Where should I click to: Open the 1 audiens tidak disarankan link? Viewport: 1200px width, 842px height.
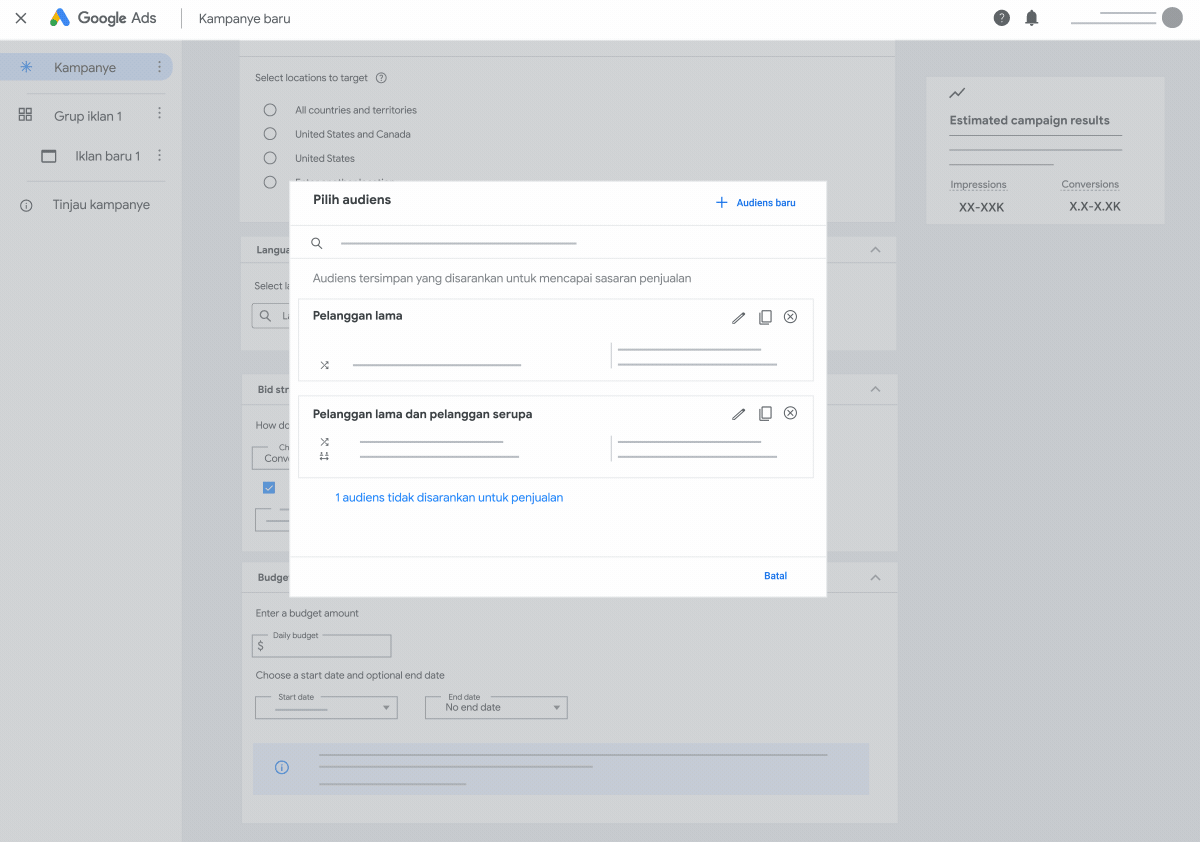pyautogui.click(x=449, y=497)
